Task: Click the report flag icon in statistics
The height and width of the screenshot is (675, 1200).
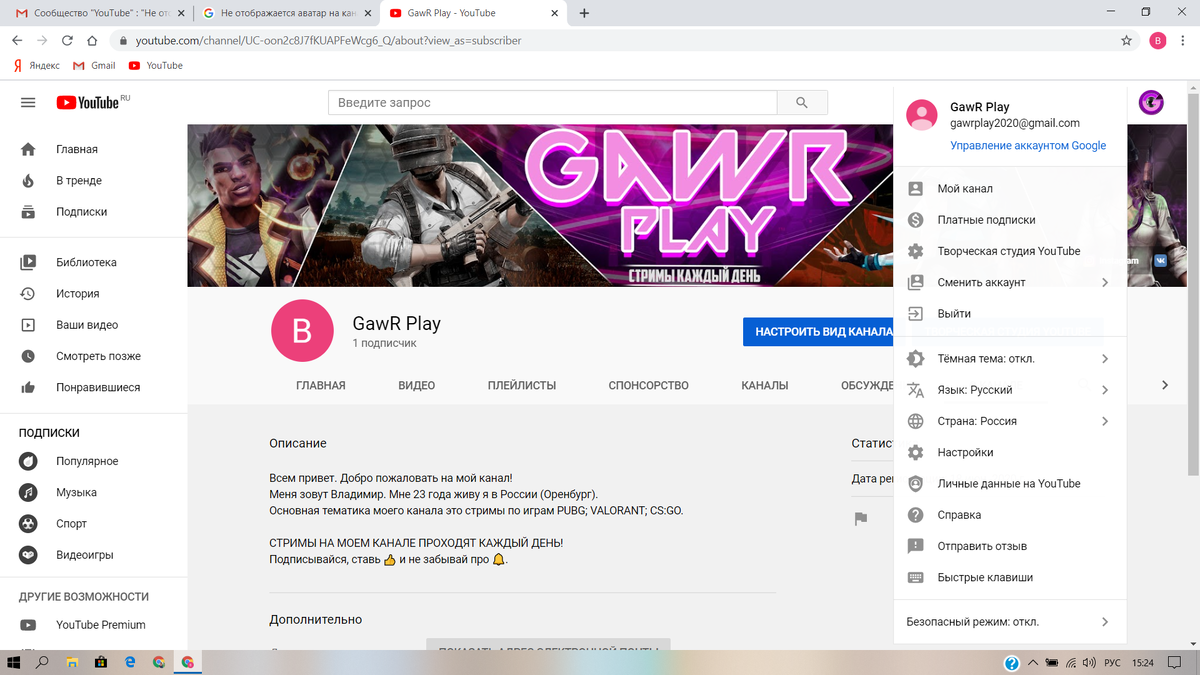Action: (x=860, y=518)
